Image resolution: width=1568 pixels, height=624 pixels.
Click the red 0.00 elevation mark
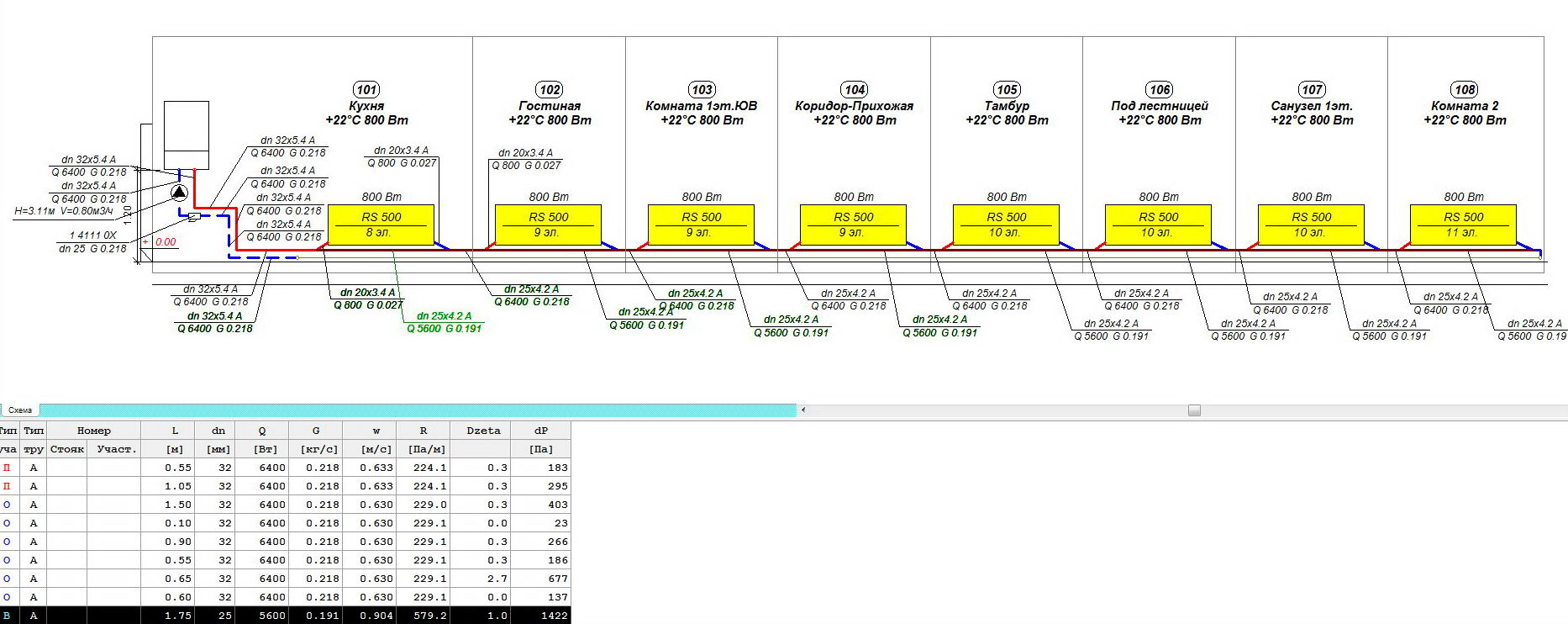[166, 242]
